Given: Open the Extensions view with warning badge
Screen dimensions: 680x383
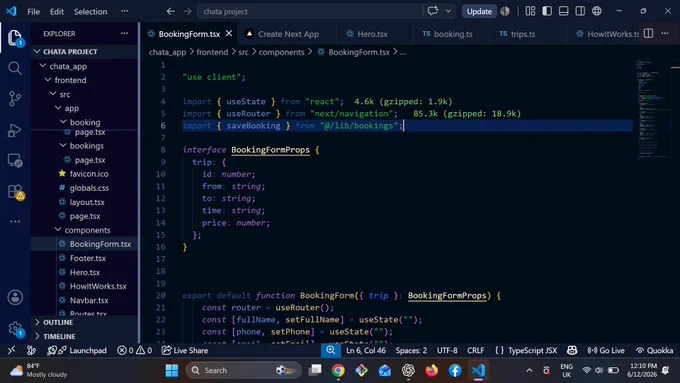Looking at the screenshot, I should pyautogui.click(x=15, y=191).
